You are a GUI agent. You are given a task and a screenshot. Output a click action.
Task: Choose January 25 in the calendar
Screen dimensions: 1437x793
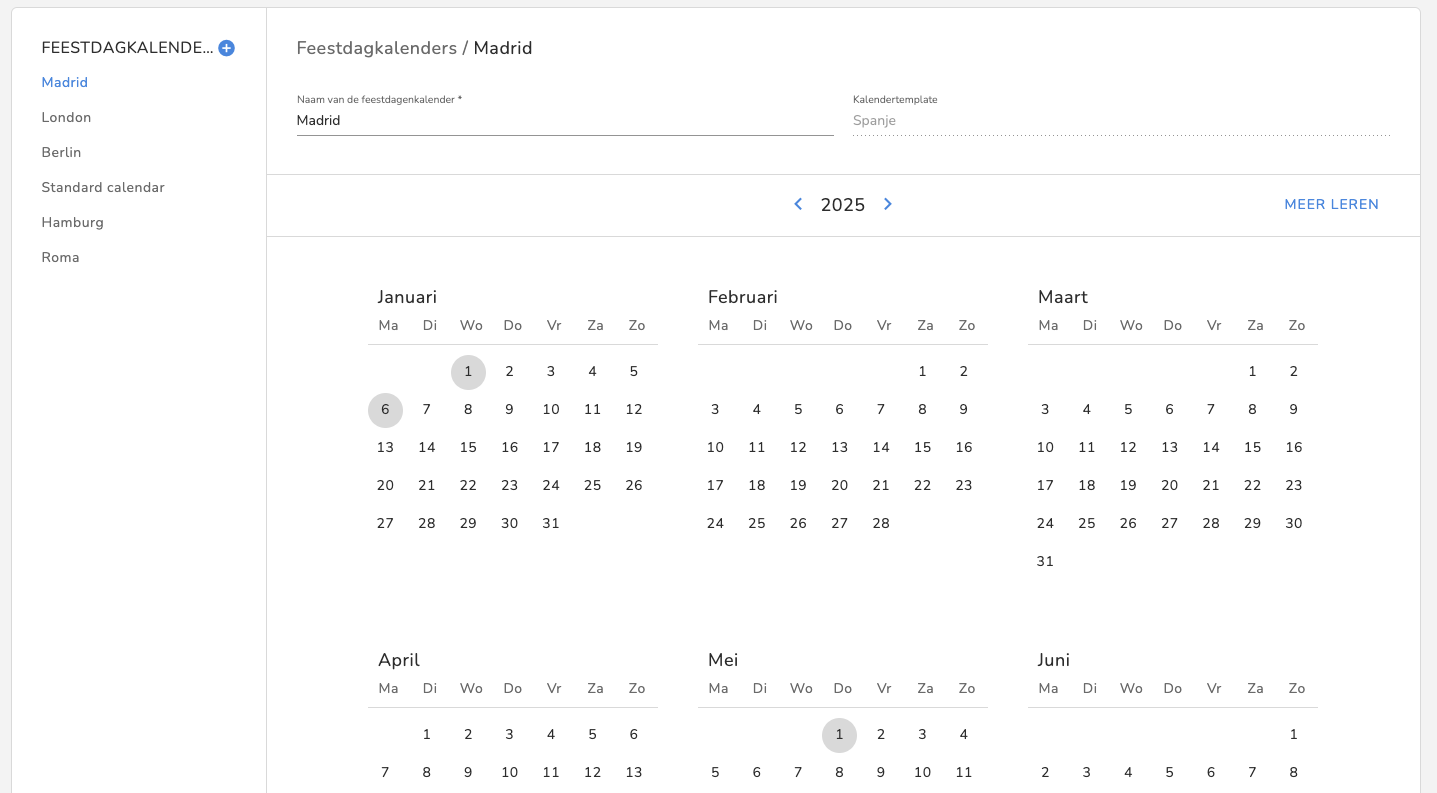[592, 486]
